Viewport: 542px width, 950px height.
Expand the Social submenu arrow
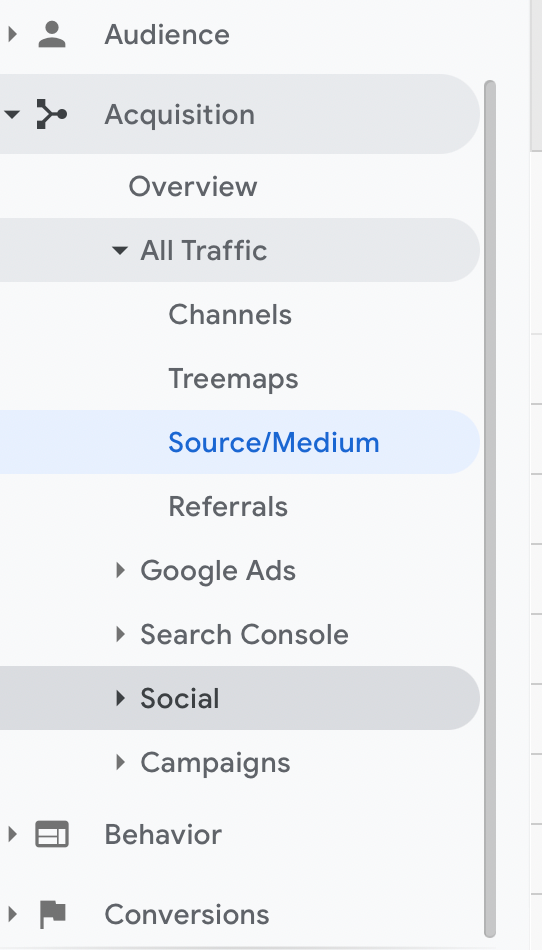coord(120,698)
